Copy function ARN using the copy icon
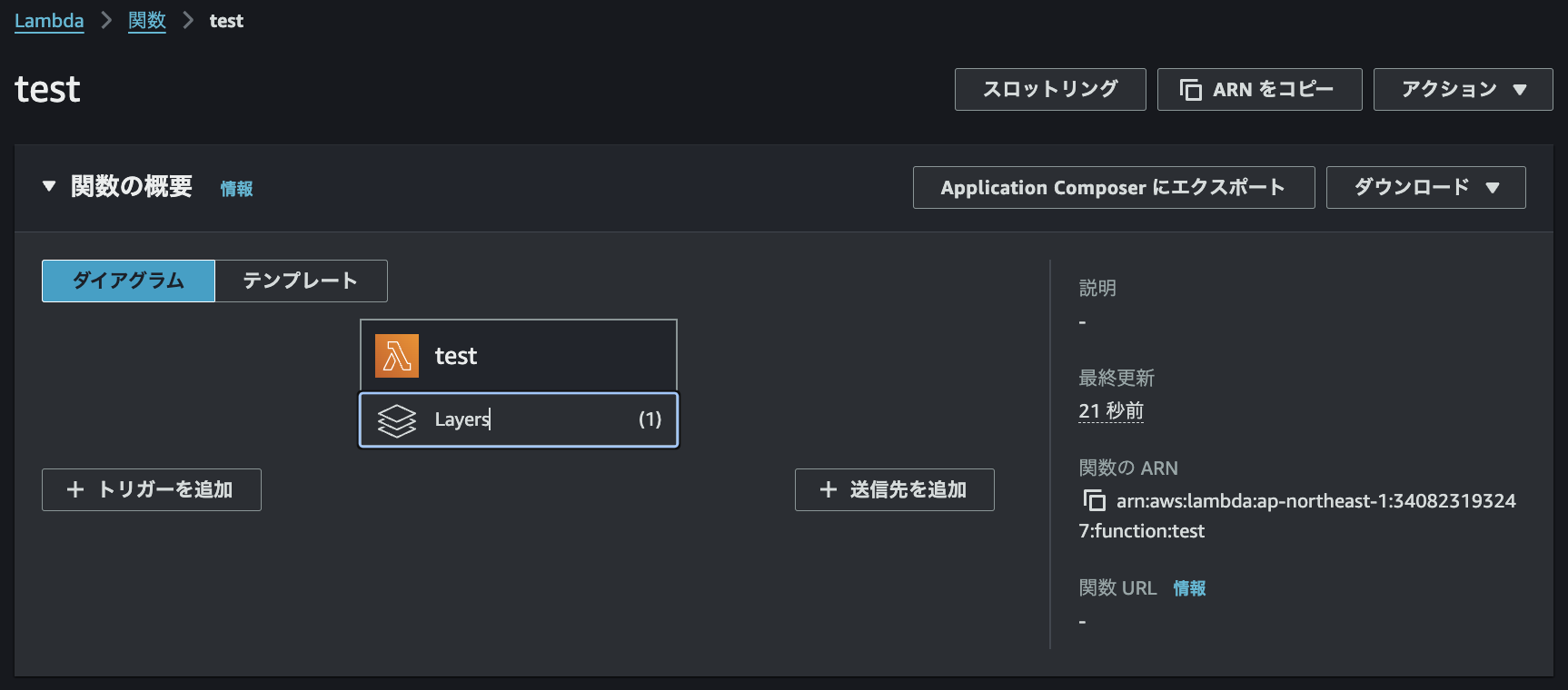Viewport: 1568px width, 690px height. [1094, 500]
